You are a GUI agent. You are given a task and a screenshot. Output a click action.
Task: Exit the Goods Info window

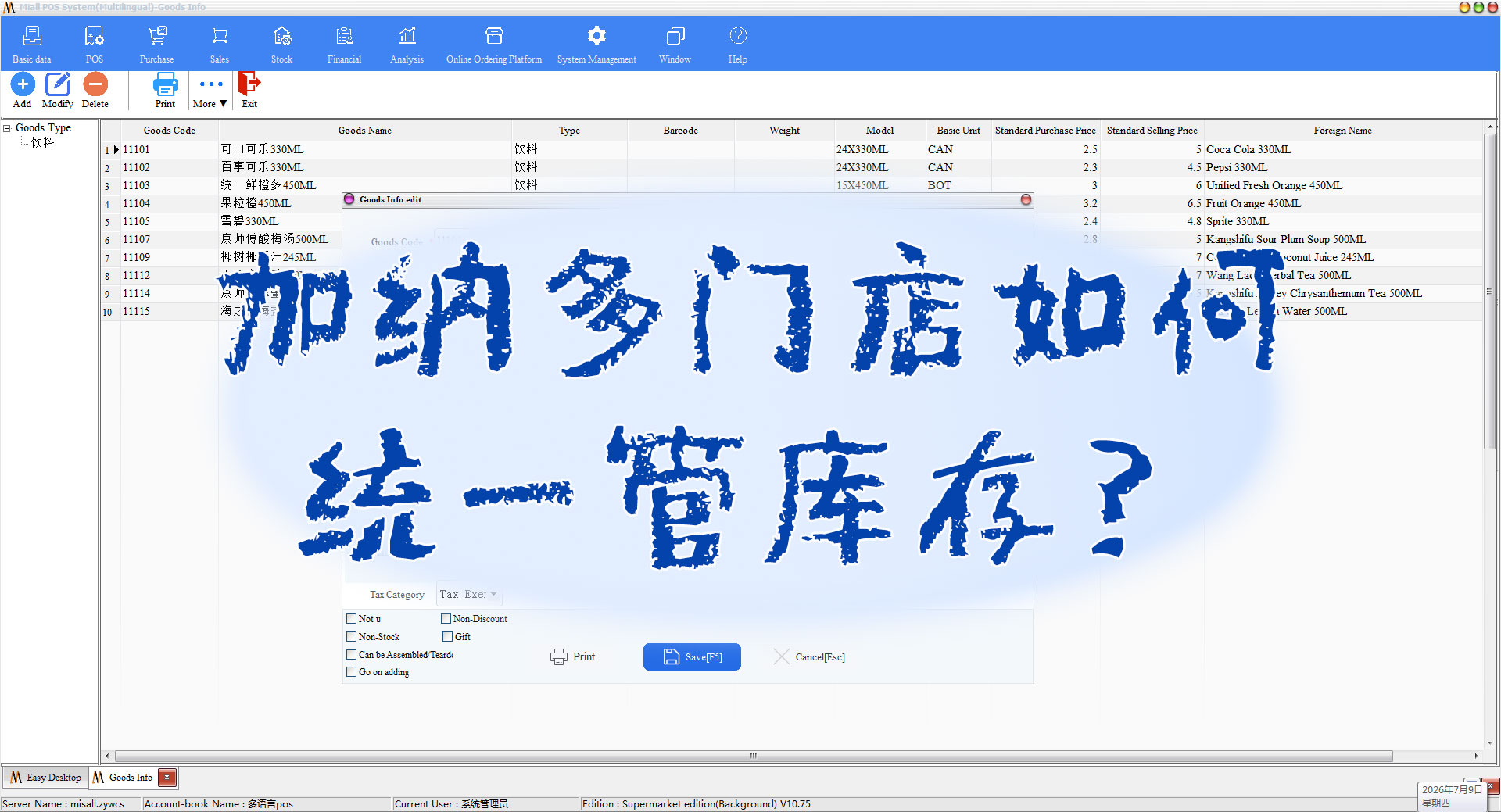coord(249,91)
